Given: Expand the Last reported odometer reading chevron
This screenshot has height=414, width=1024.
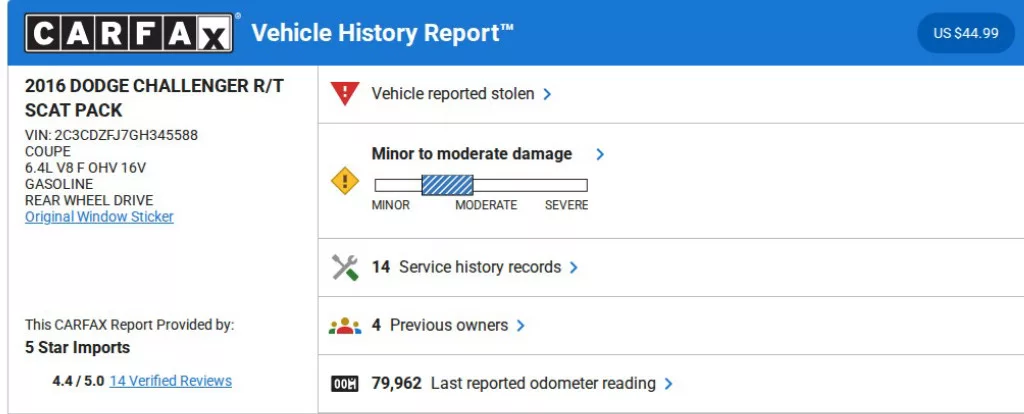Looking at the screenshot, I should [x=668, y=384].
